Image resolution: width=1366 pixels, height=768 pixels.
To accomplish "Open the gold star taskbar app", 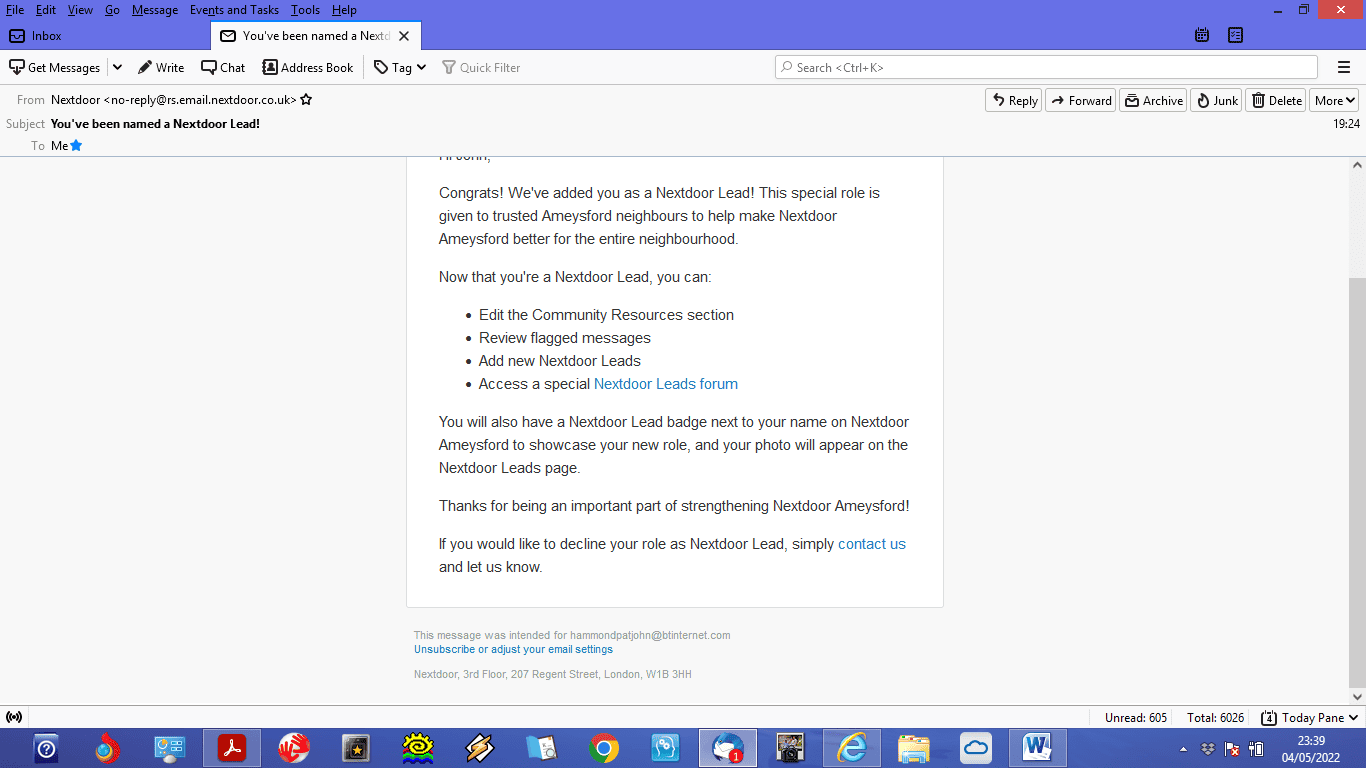I will (356, 748).
